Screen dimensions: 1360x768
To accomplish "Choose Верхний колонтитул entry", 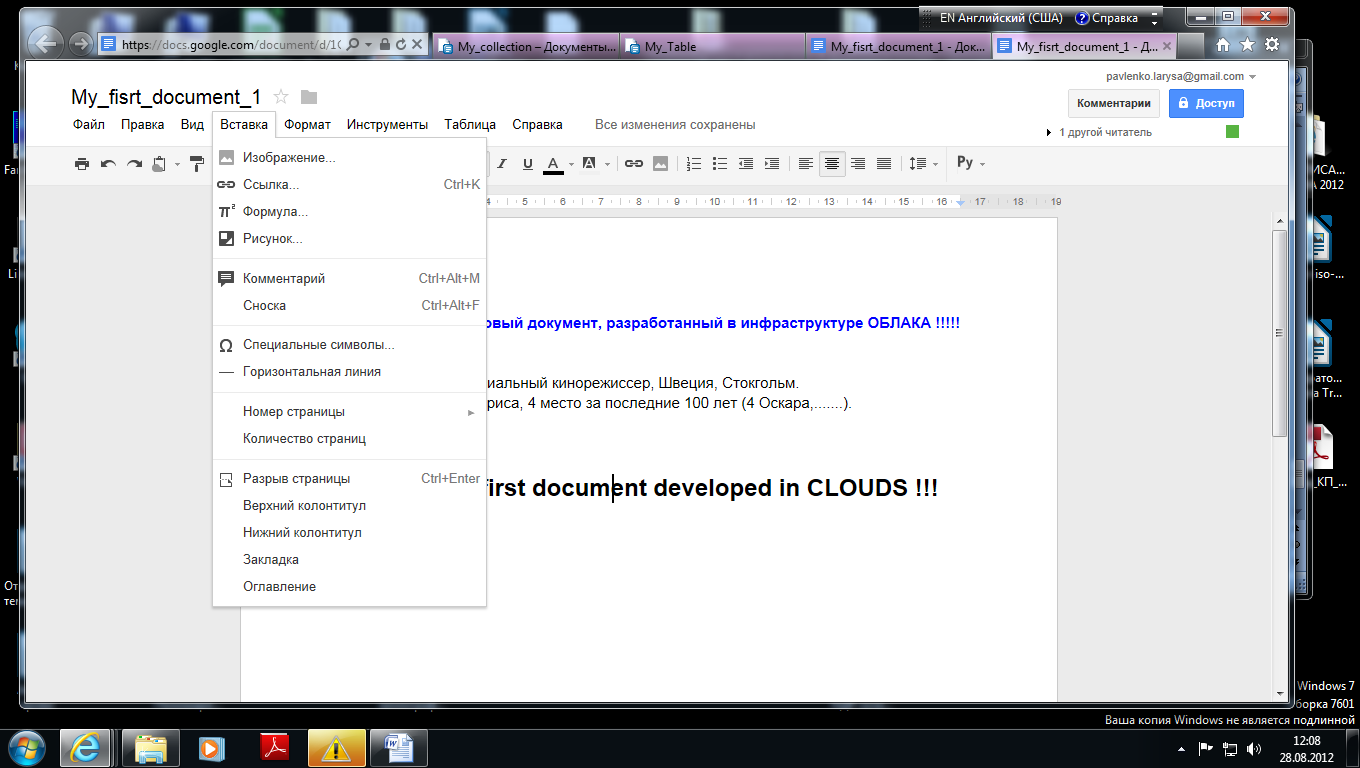I will click(349, 506).
